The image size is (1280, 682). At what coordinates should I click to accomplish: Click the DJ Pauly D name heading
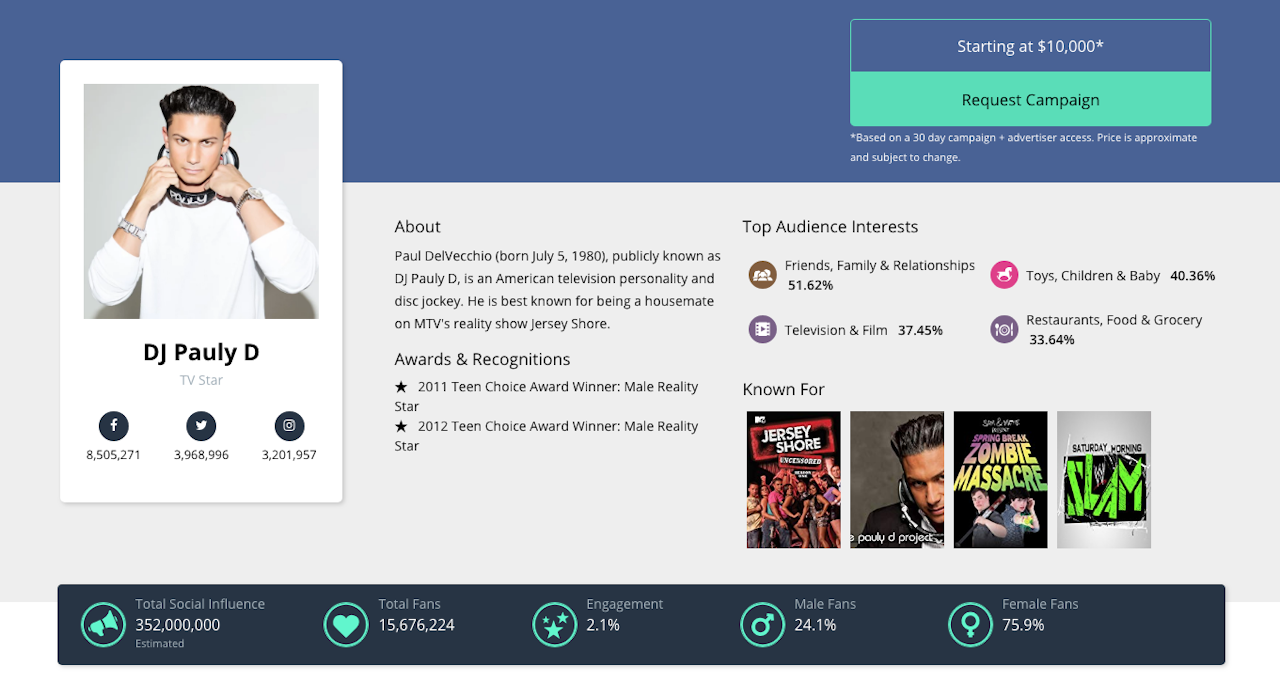coord(201,352)
